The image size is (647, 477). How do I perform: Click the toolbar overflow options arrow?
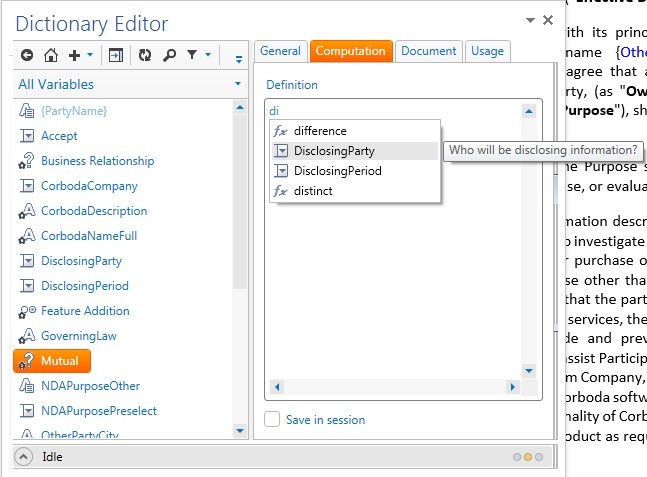tap(238, 58)
